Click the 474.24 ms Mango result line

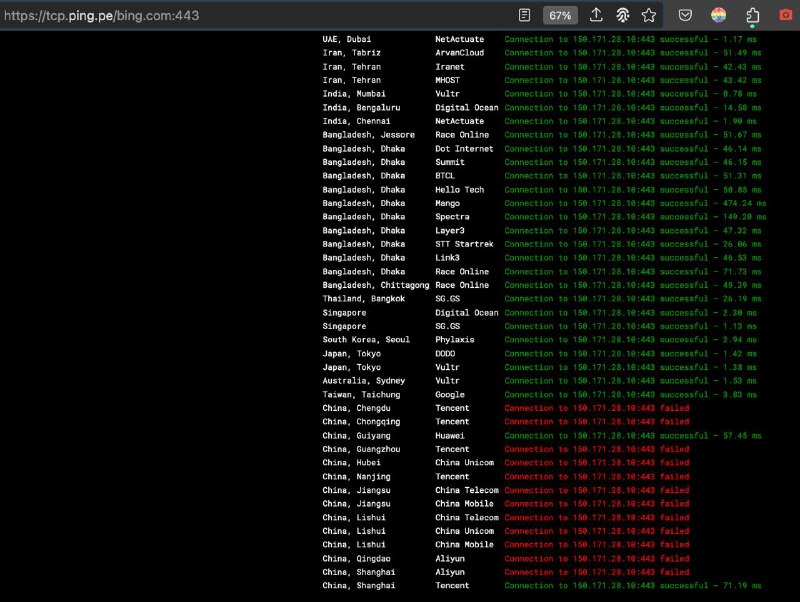pyautogui.click(x=635, y=203)
